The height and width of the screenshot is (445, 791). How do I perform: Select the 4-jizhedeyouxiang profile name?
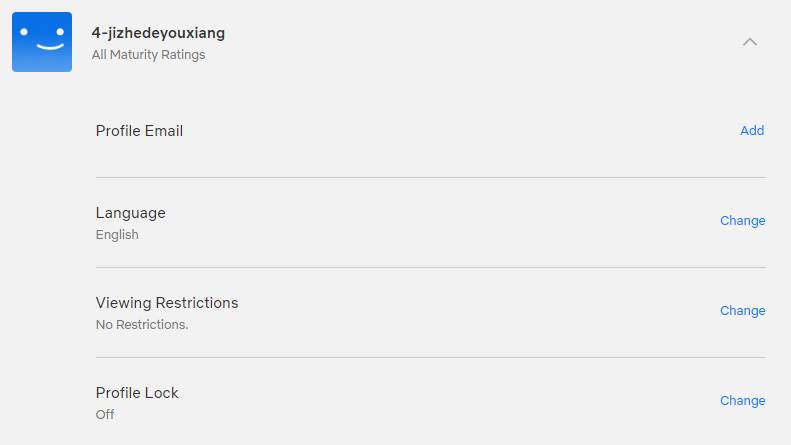tap(158, 33)
